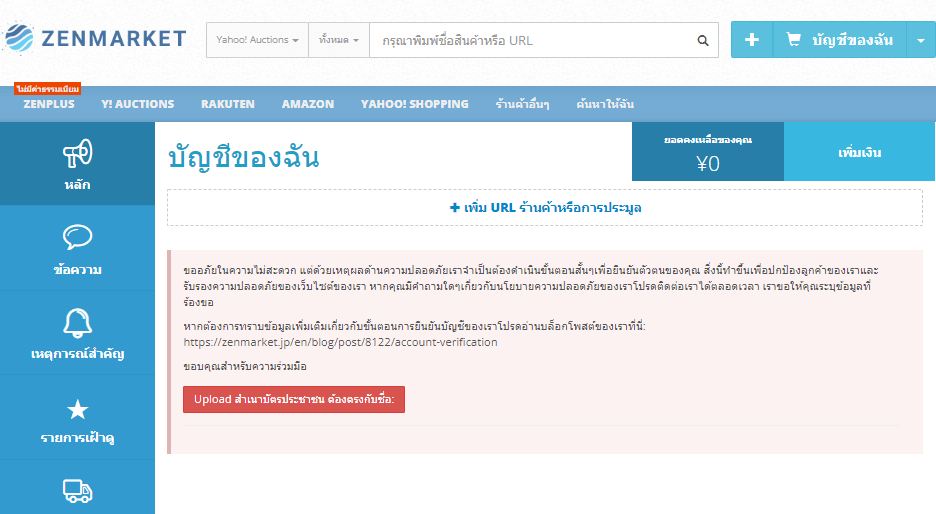The image size is (936, 514).
Task: Click the บัญชีของฉัน page heading
Action: (244, 158)
